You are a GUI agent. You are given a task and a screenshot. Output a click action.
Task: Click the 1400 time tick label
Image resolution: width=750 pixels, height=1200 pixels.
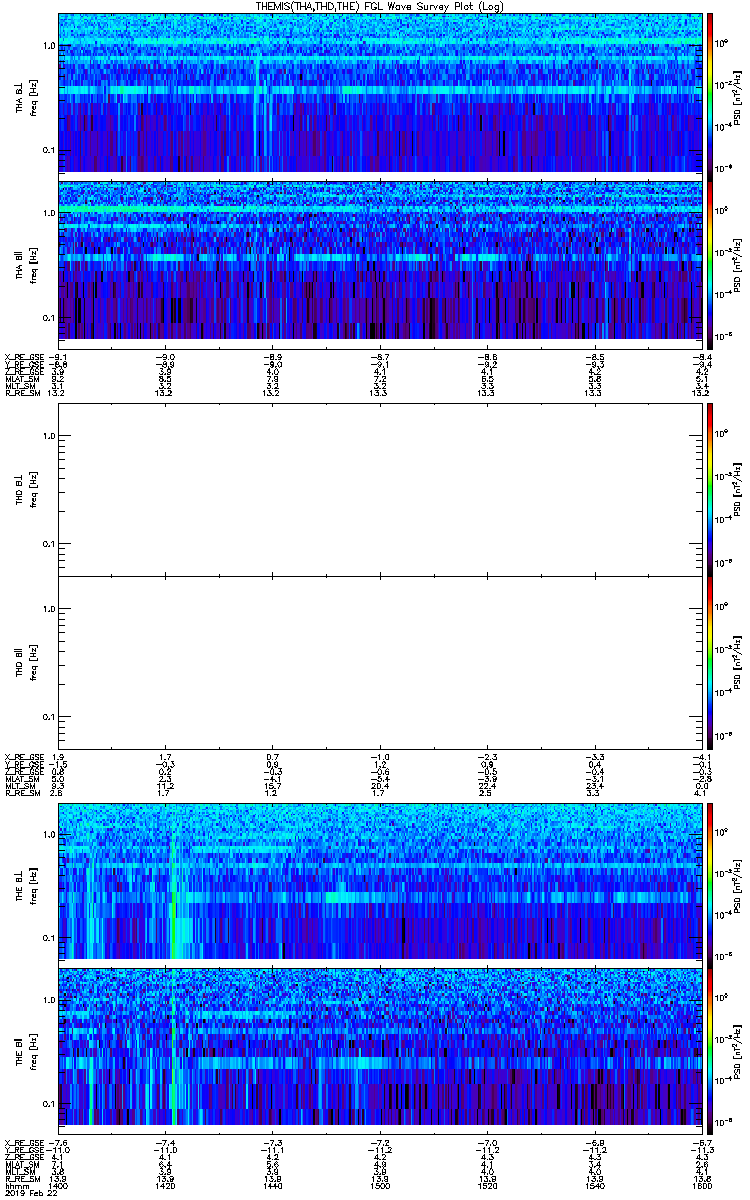(59, 1186)
